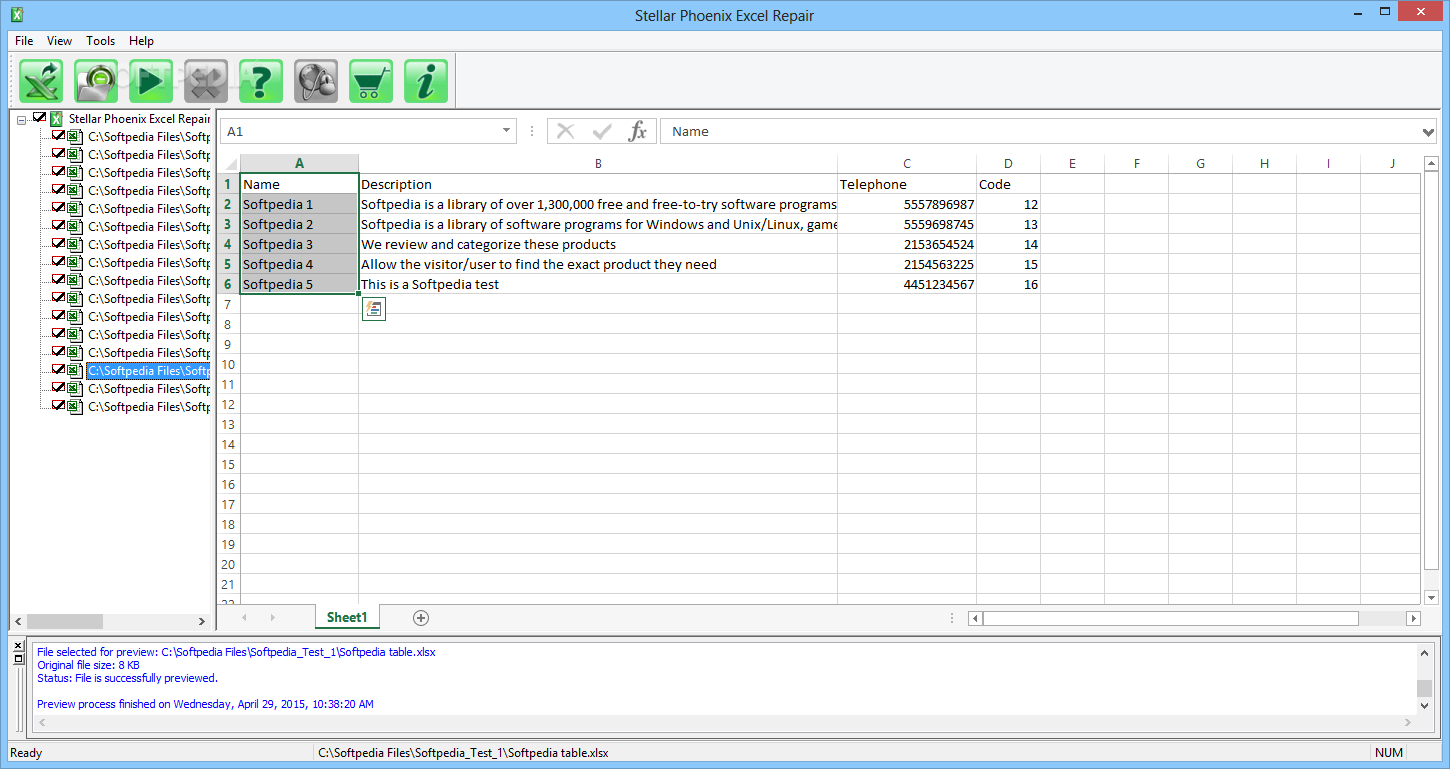This screenshot has width=1450, height=769.
Task: Click row header 1
Action: coord(229,184)
